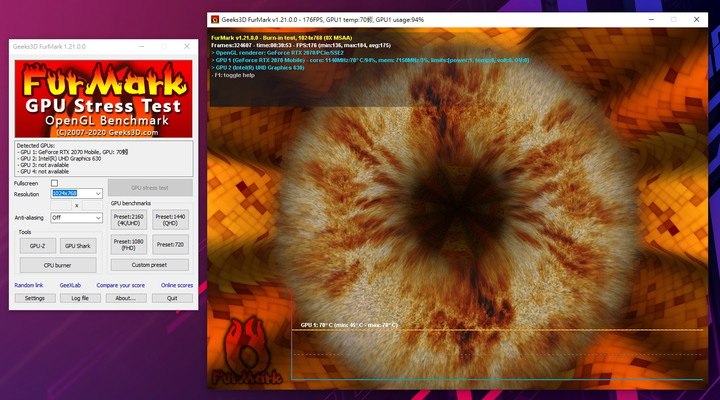Click the custom height input field
The width and height of the screenshot is (720, 400).
pos(92,205)
